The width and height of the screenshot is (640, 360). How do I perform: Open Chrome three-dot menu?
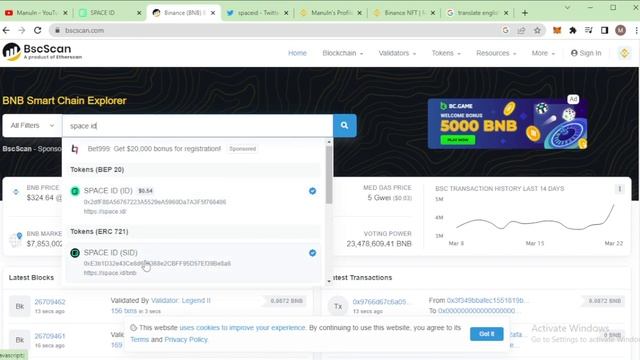pyautogui.click(x=636, y=30)
